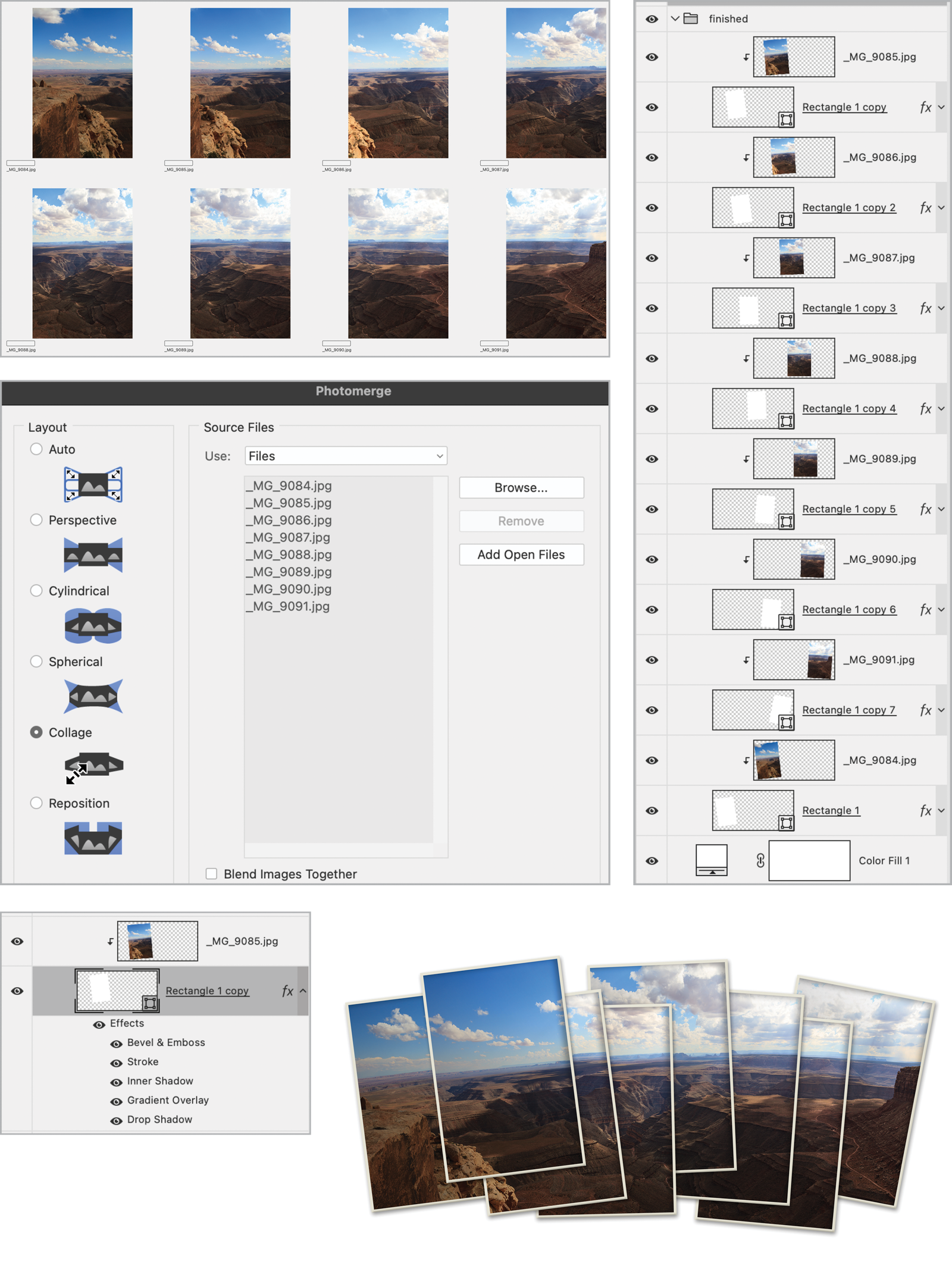
Task: Collapse the finished layer group
Action: (675, 18)
